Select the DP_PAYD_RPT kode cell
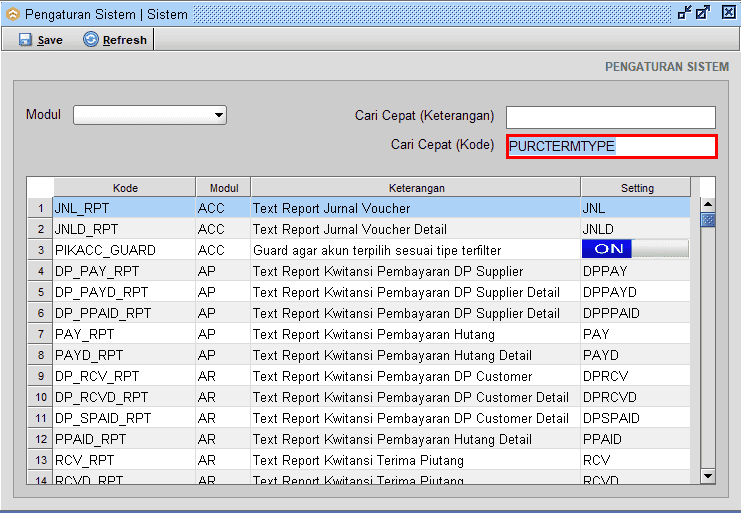The image size is (741, 513). (124, 292)
